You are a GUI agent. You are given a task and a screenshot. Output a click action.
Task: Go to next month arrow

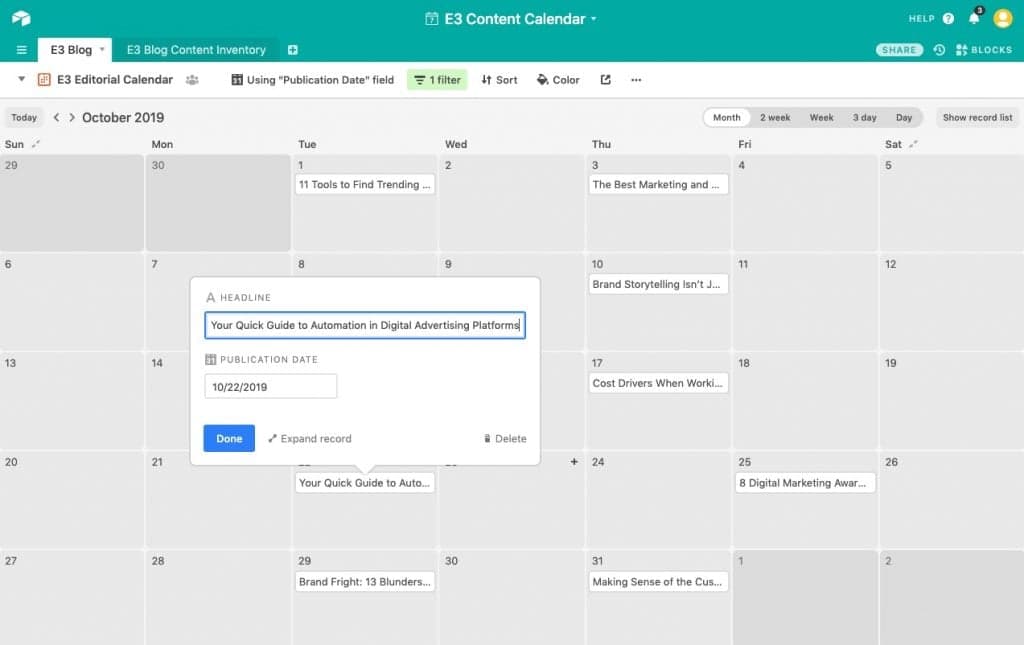(72, 118)
